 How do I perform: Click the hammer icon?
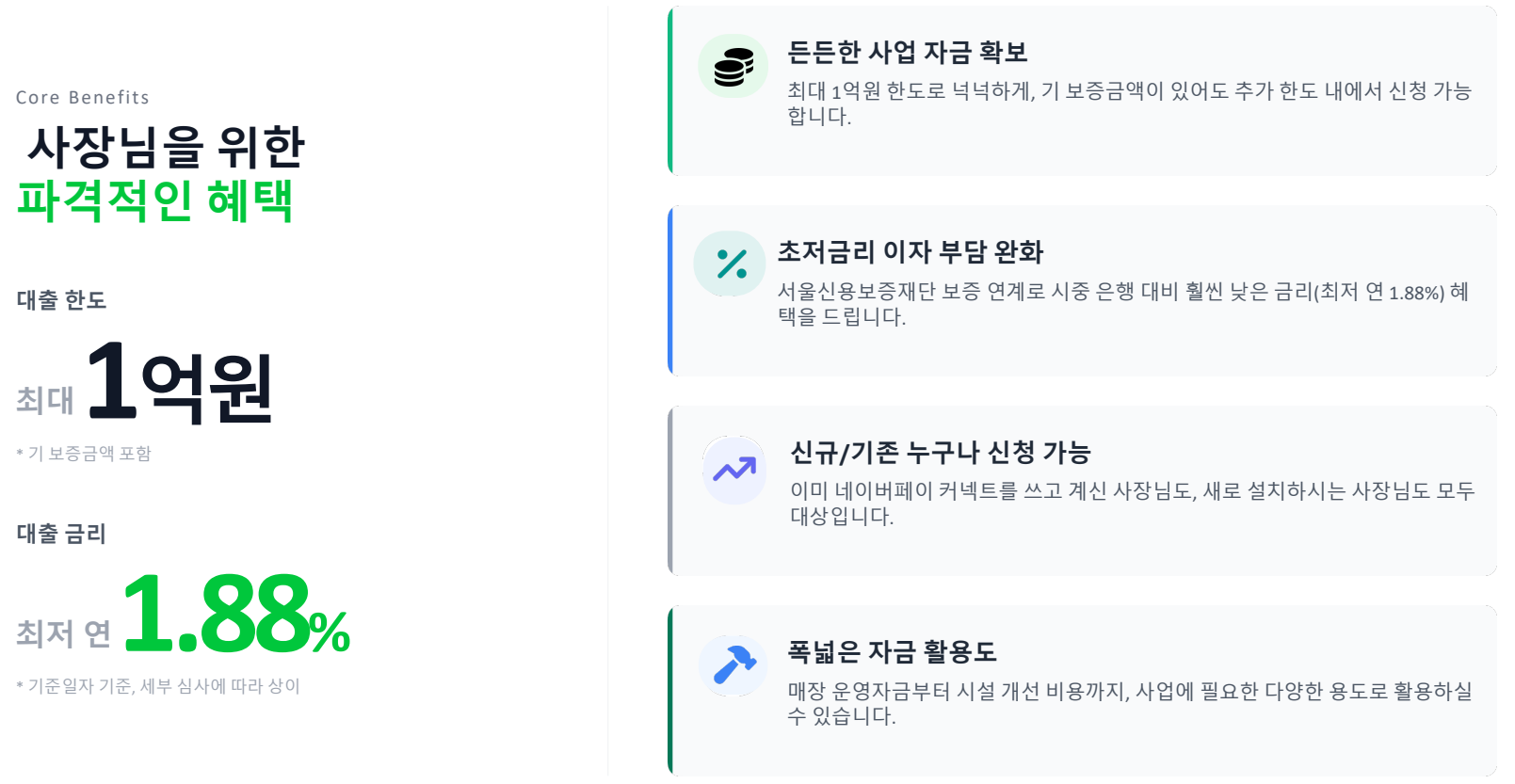[733, 664]
